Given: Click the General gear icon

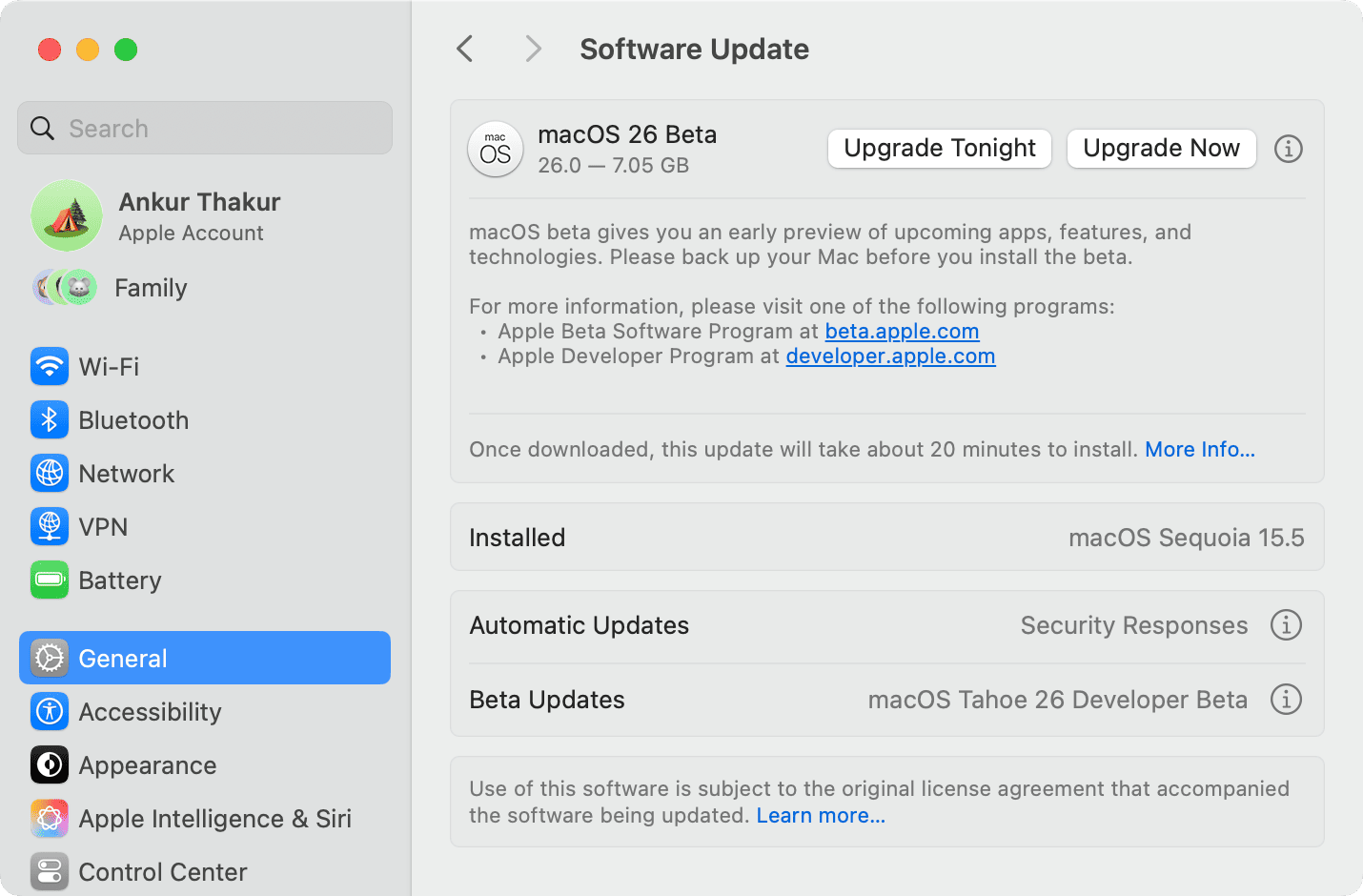Looking at the screenshot, I should [x=49, y=658].
